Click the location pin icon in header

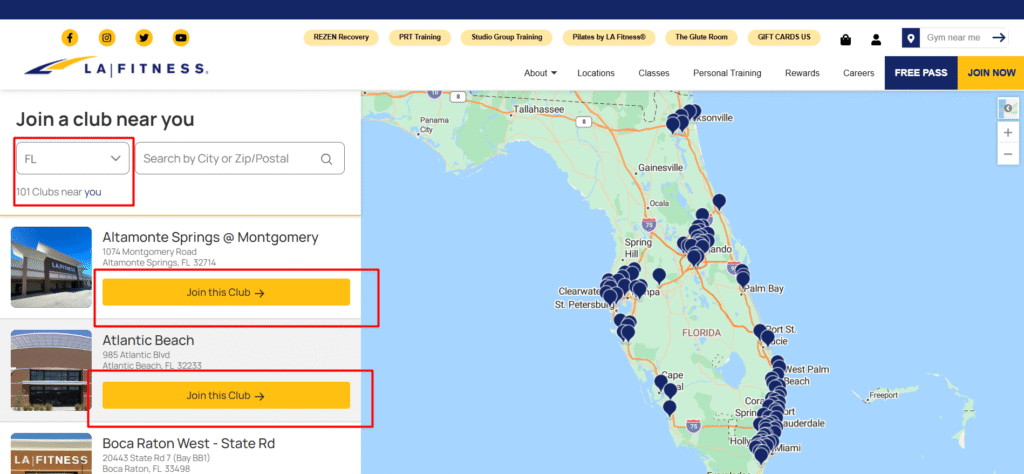pyautogui.click(x=911, y=38)
